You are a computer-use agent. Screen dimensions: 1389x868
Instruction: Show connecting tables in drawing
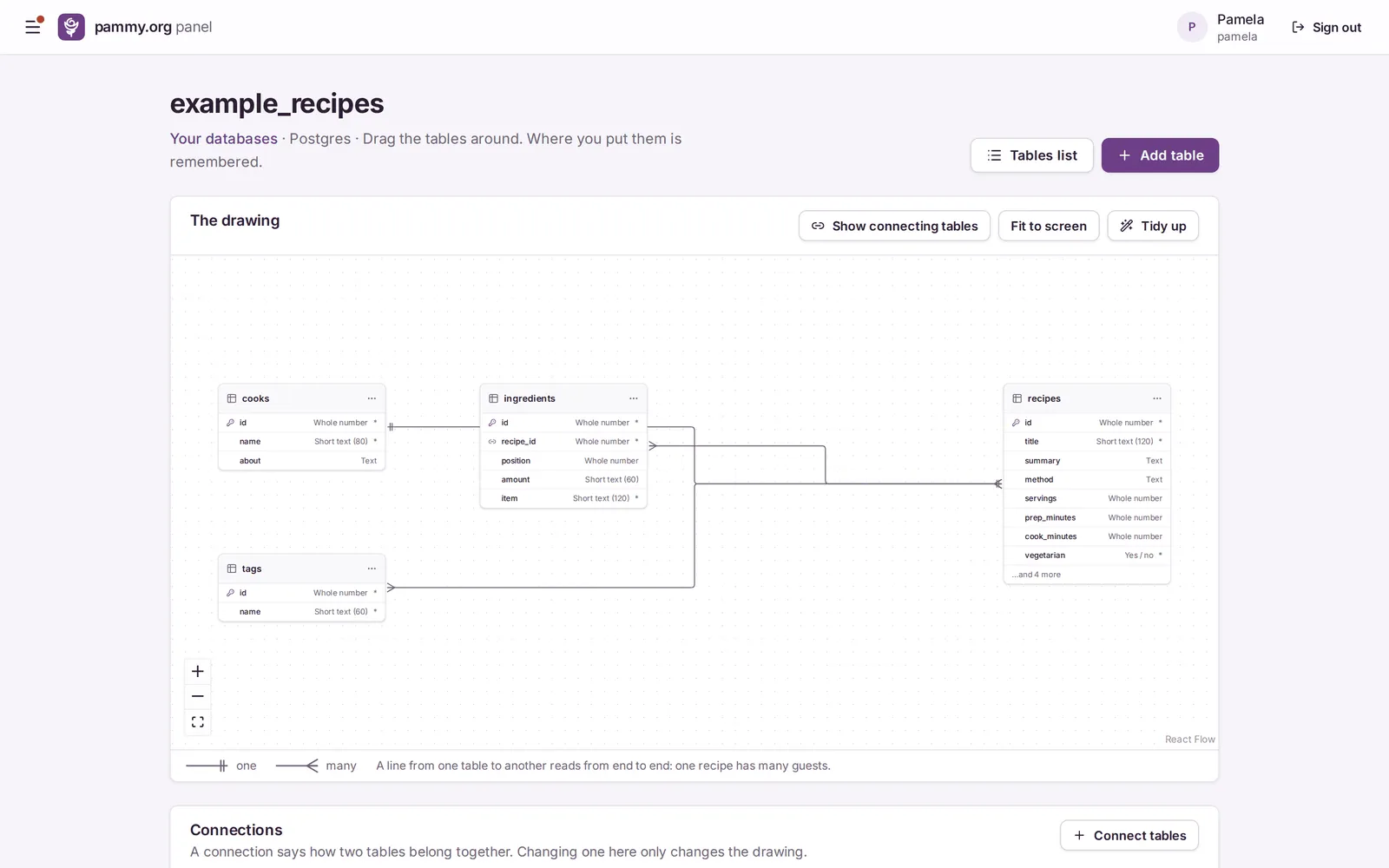tap(894, 226)
